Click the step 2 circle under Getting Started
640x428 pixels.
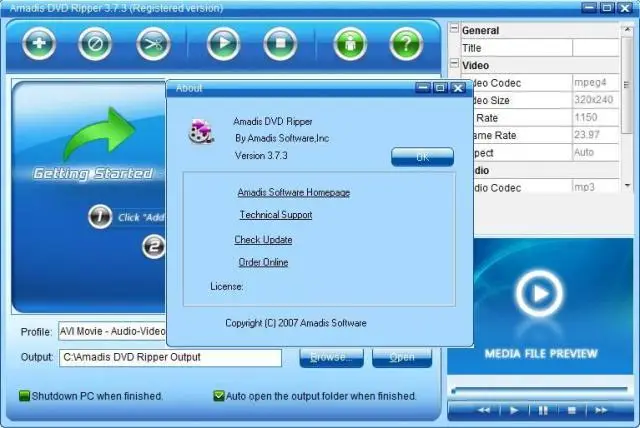coord(154,246)
